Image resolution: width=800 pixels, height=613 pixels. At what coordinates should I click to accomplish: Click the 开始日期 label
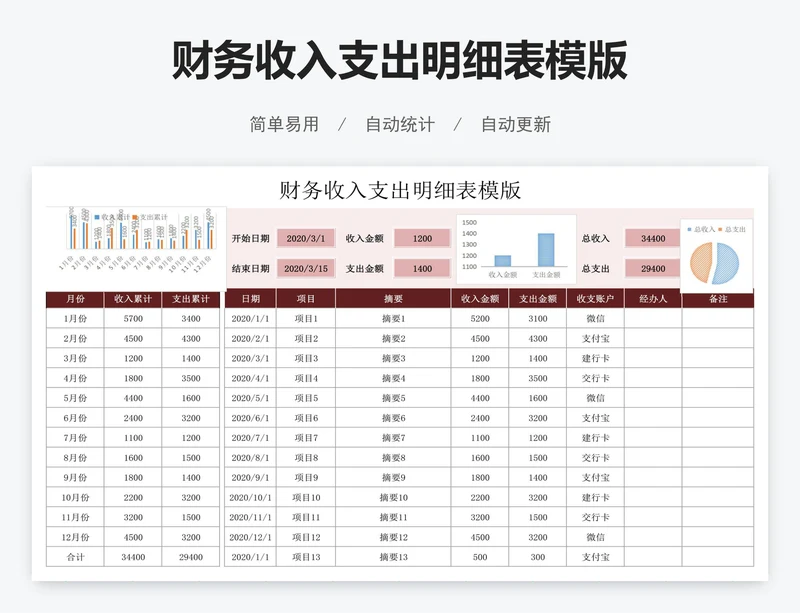tap(251, 238)
